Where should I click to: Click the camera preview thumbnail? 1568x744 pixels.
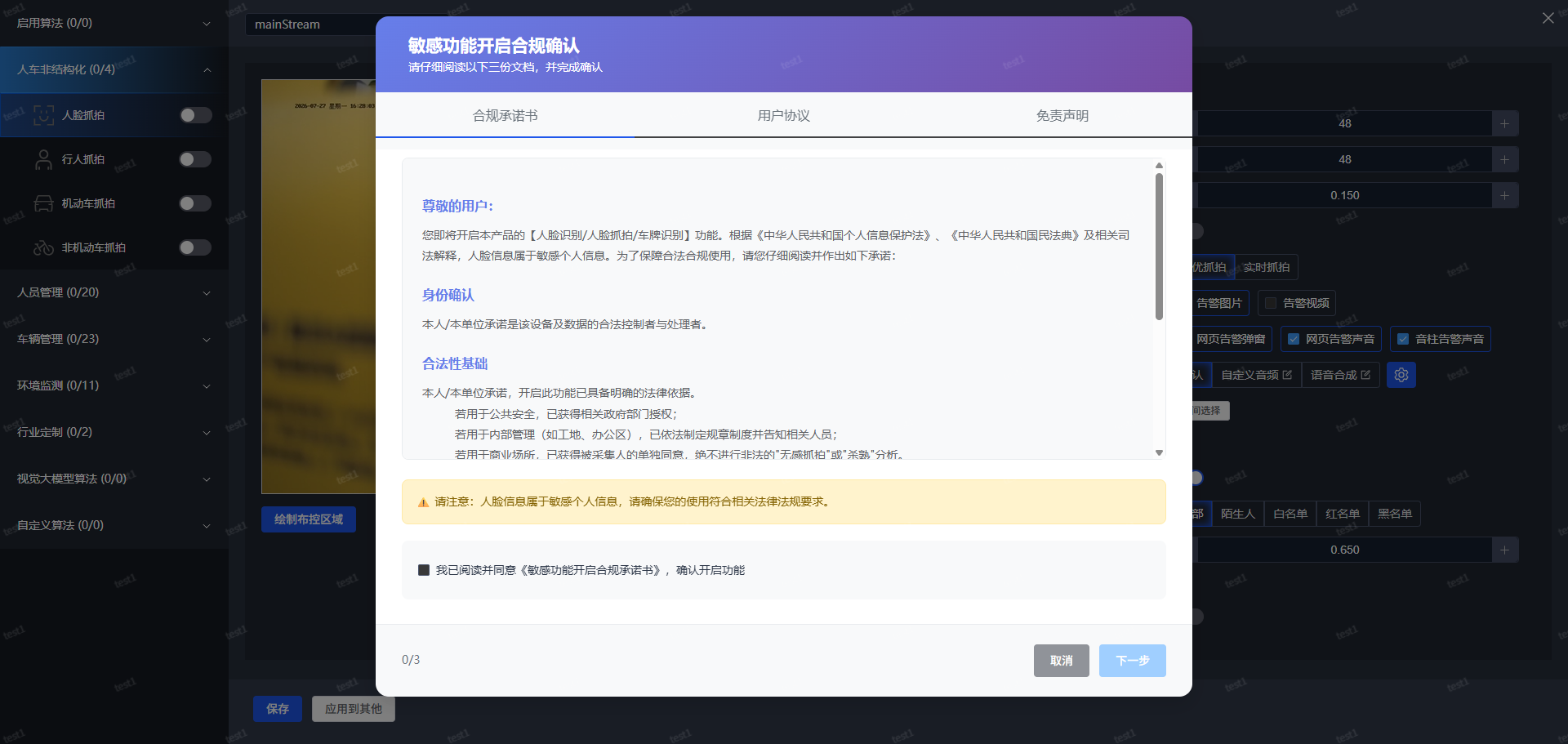coord(318,287)
